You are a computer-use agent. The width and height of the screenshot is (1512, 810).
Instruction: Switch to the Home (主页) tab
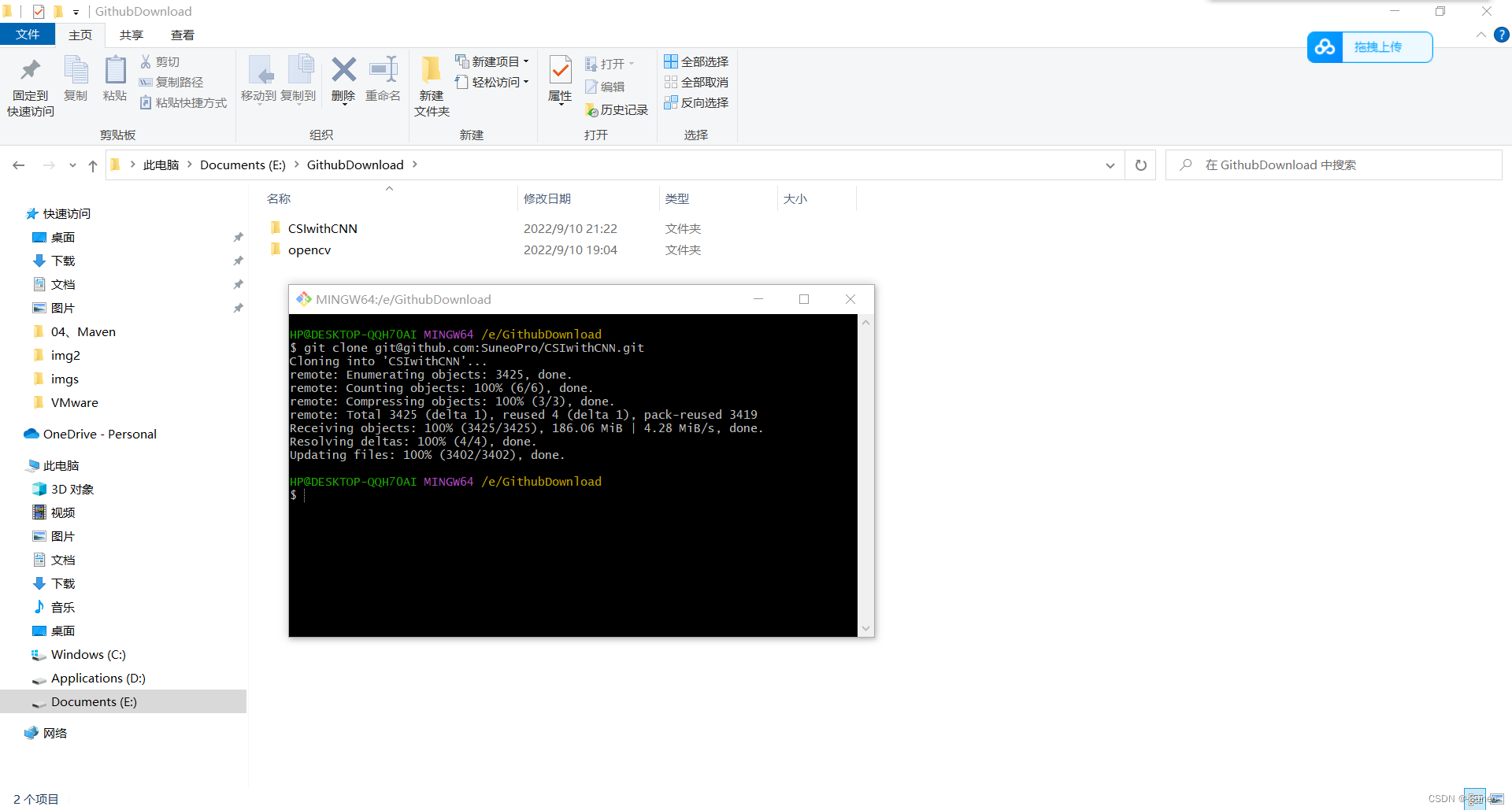coord(80,35)
